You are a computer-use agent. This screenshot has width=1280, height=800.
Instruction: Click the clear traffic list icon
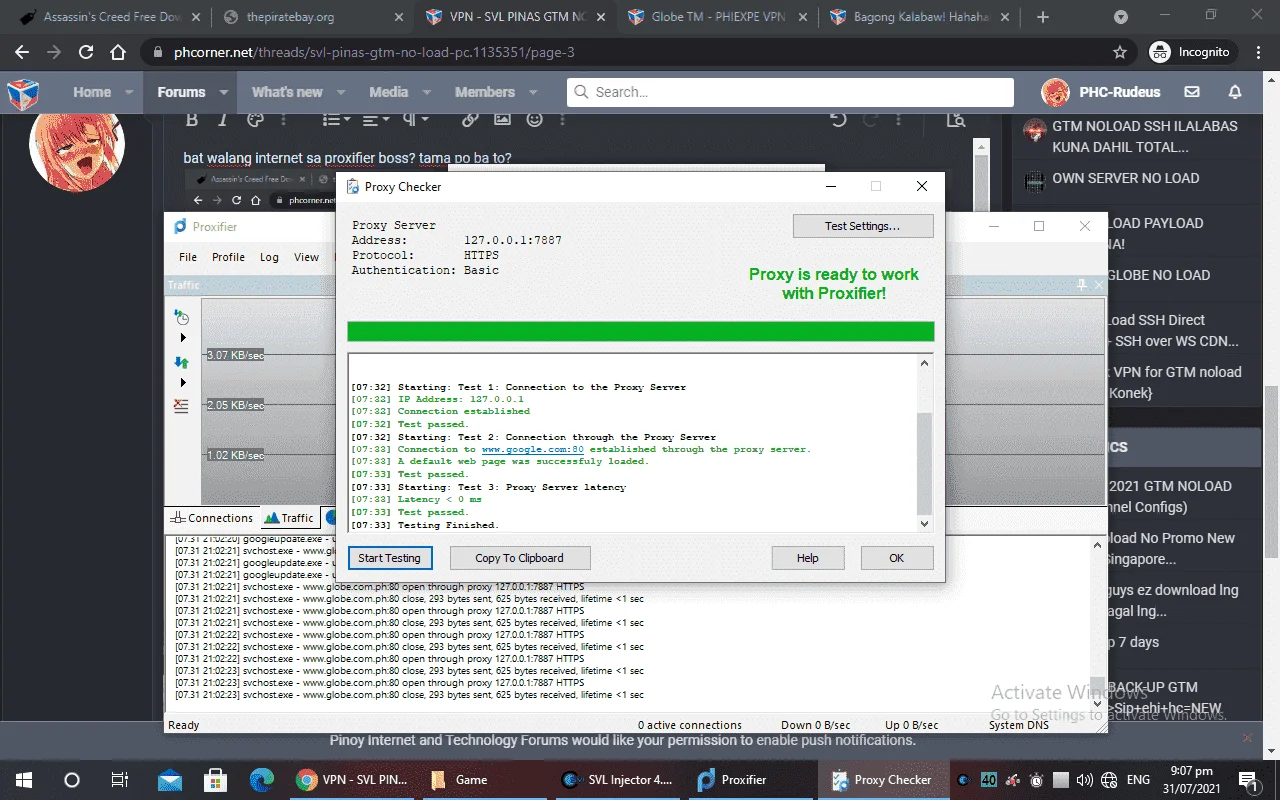pos(181,406)
